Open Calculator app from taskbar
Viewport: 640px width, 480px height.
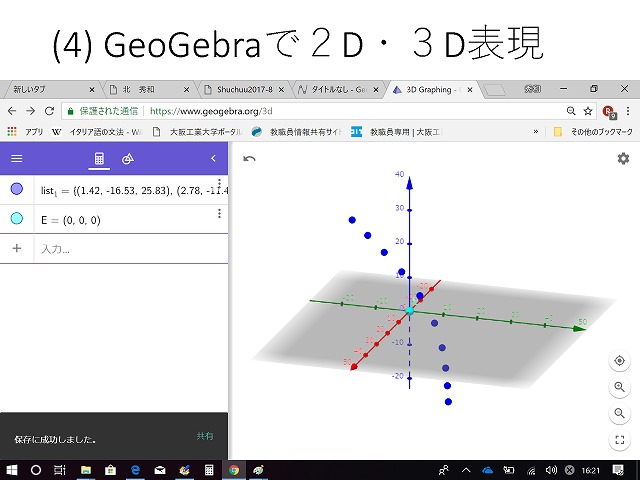point(209,470)
